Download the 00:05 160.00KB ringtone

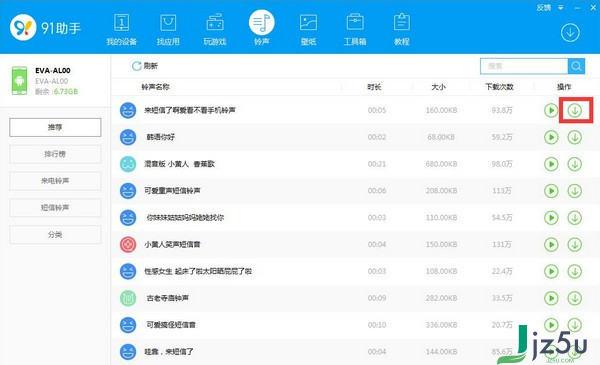574,111
